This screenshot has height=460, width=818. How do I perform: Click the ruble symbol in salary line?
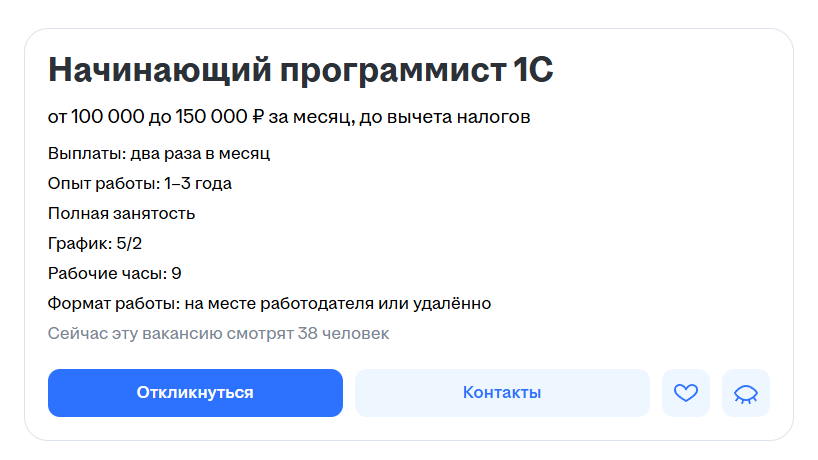tap(258, 117)
